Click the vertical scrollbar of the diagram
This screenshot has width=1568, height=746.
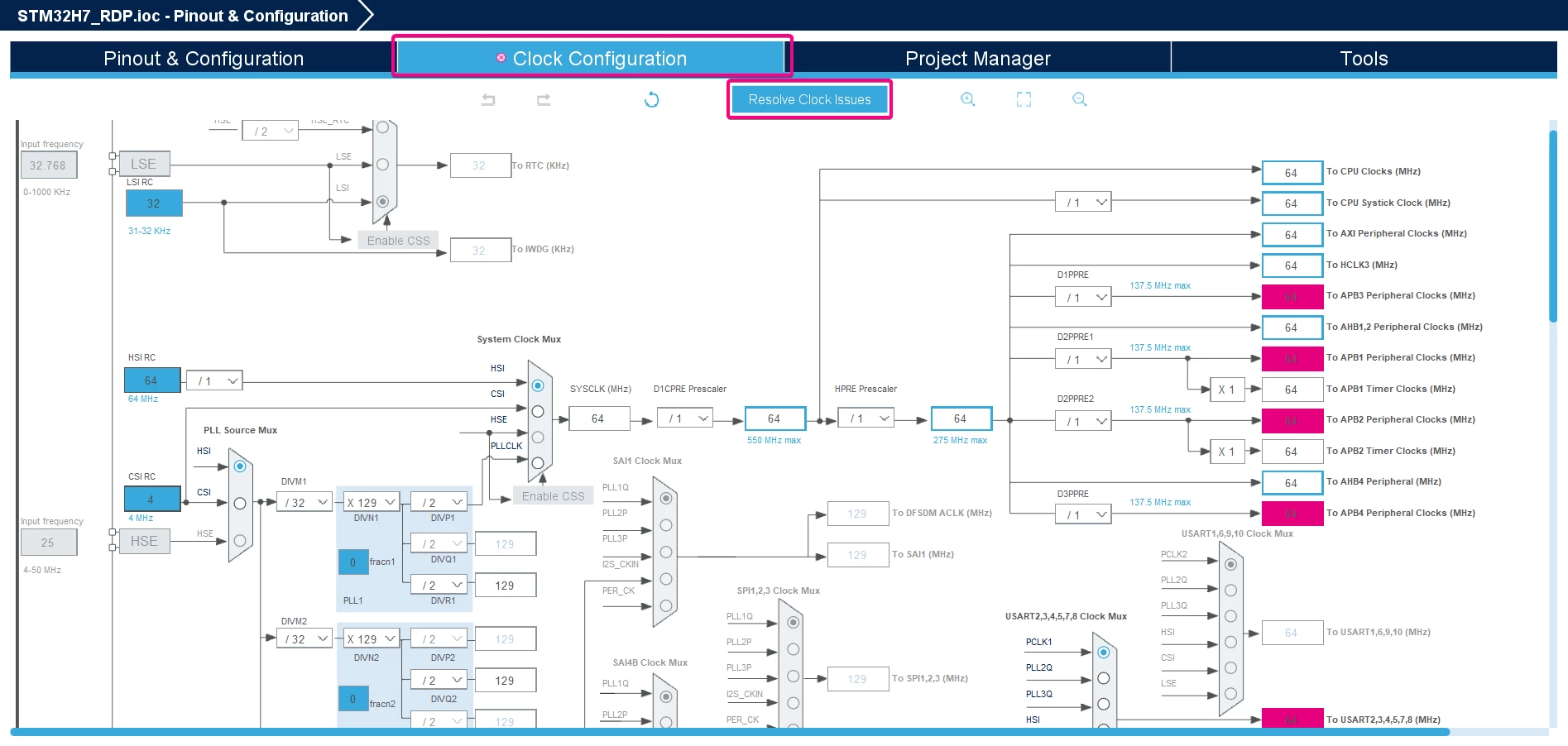(1553, 225)
